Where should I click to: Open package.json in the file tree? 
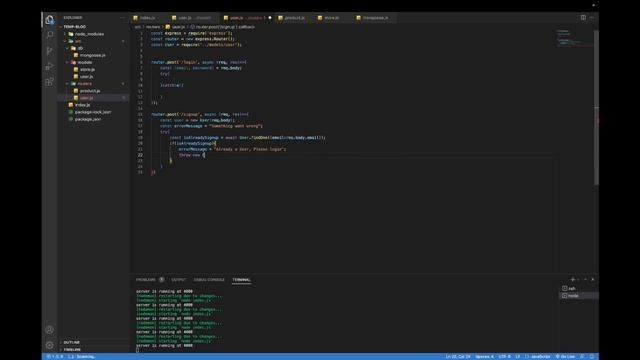point(88,119)
